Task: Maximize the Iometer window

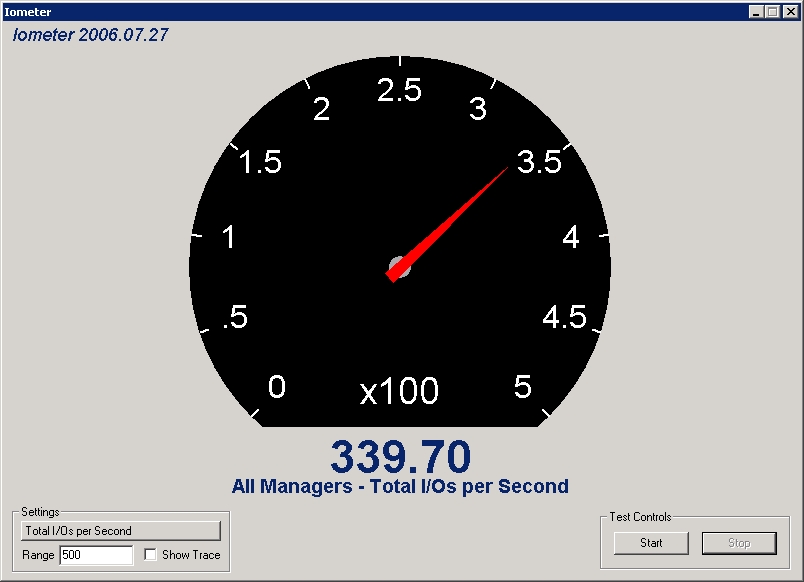Action: tap(772, 12)
